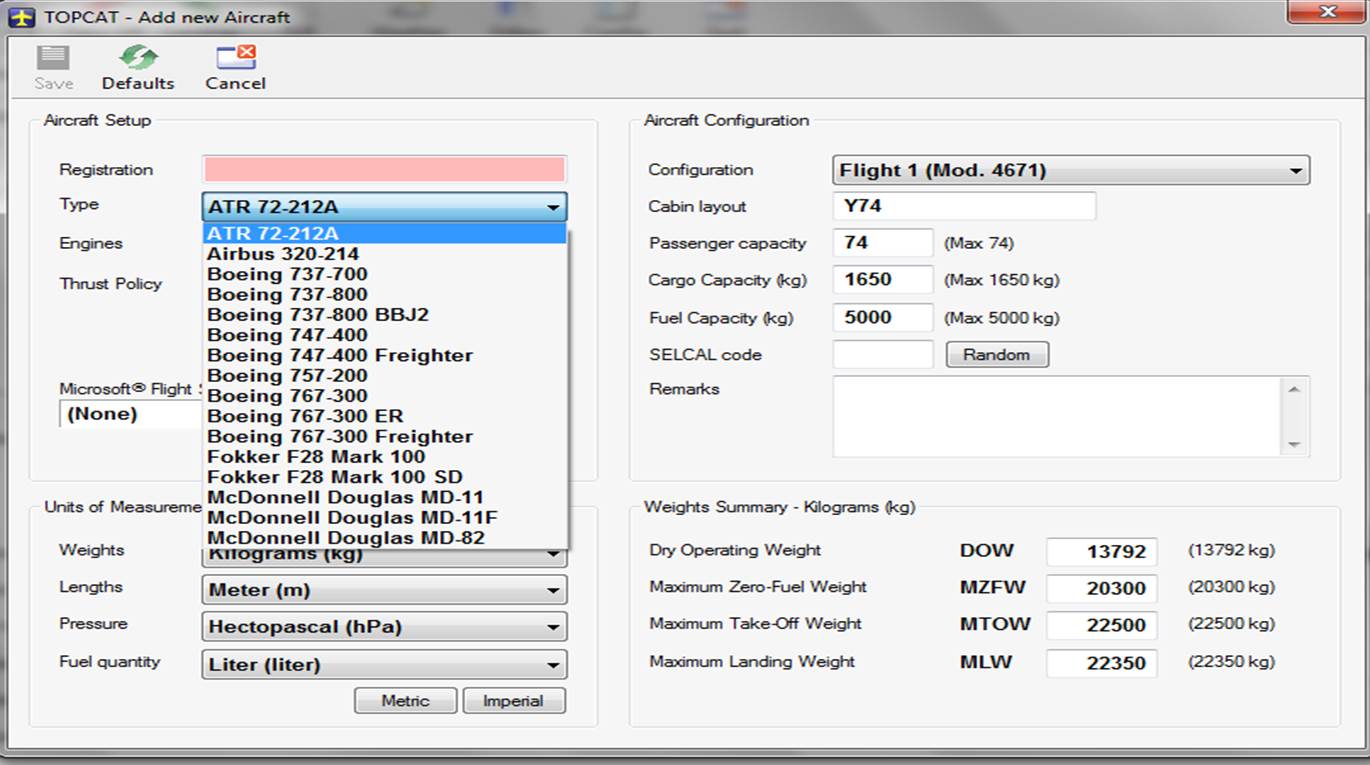1370x765 pixels.
Task: Choose Boeing 767-300 from the list
Action: coord(385,396)
